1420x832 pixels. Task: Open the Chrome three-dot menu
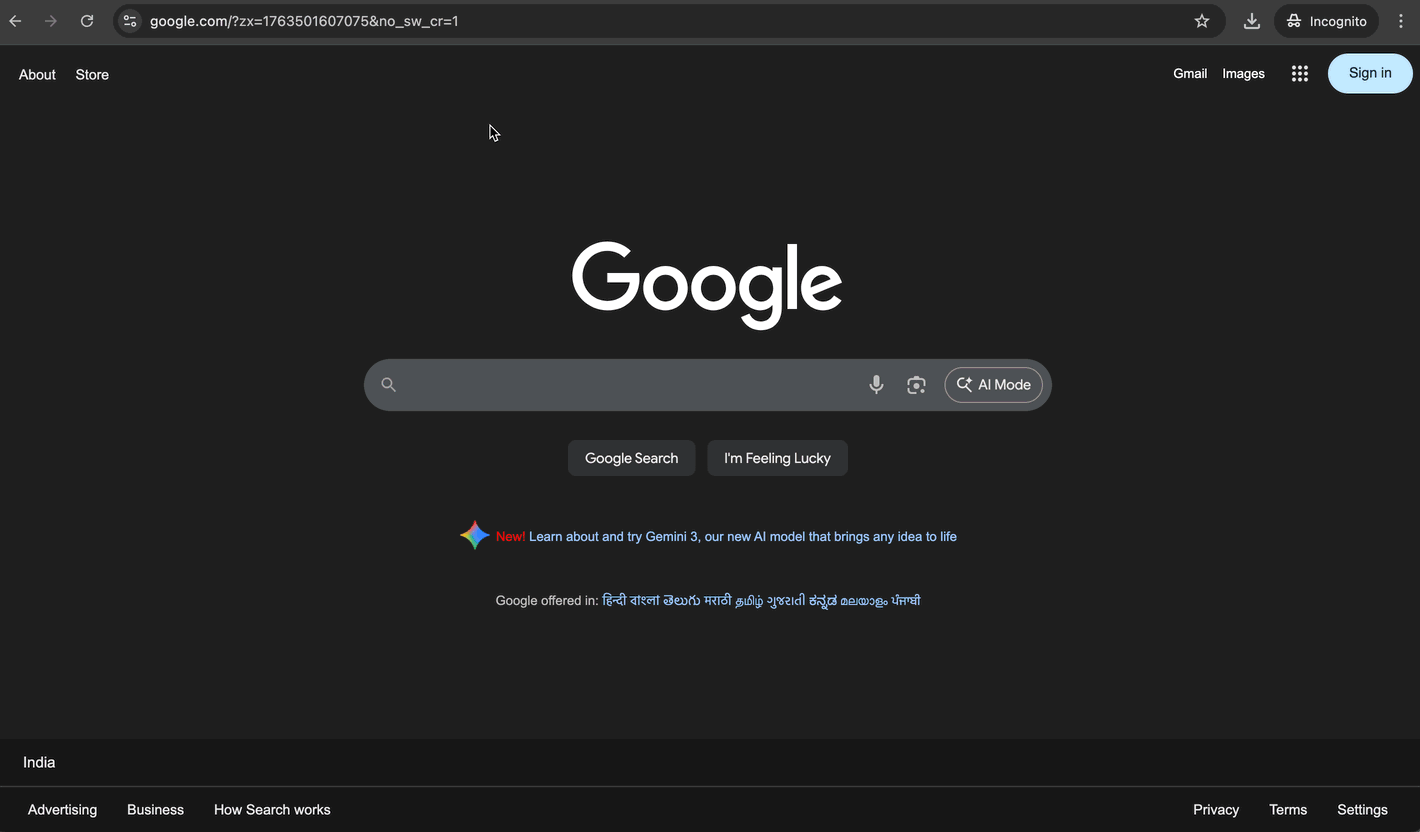tap(1401, 20)
